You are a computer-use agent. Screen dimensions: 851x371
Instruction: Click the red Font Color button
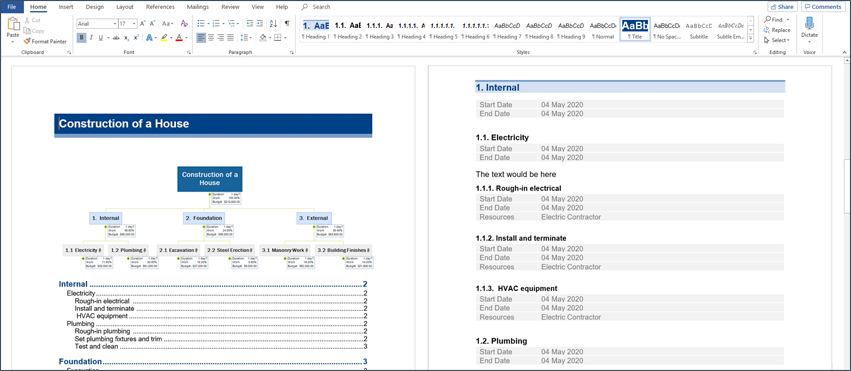coord(179,37)
